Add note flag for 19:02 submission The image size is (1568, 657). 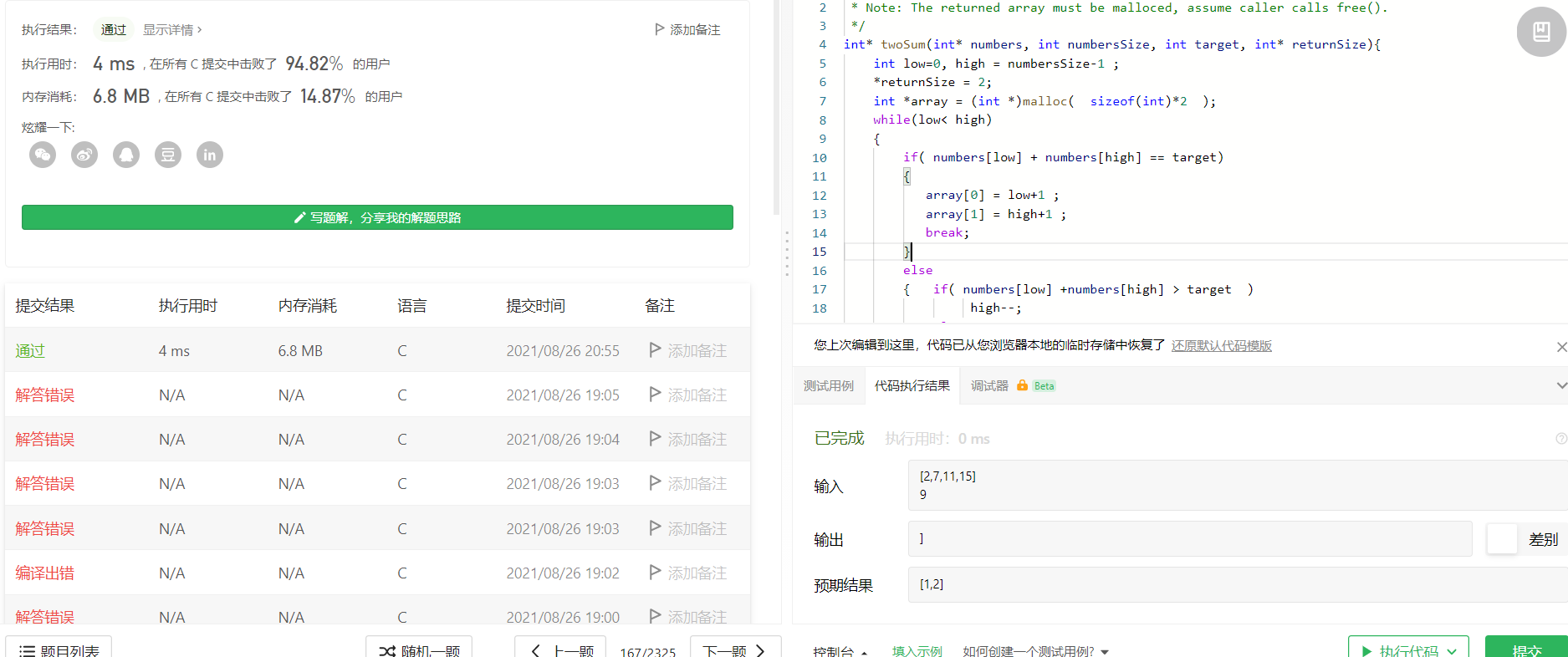tap(656, 573)
